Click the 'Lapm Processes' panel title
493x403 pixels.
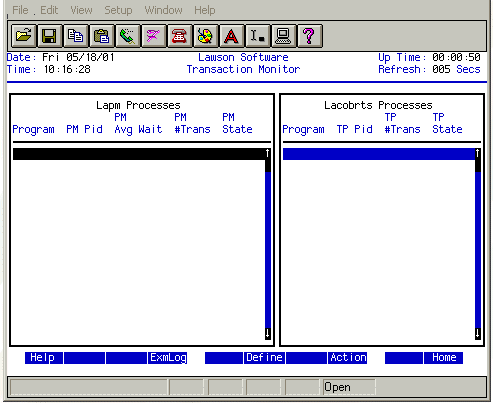tap(138, 105)
